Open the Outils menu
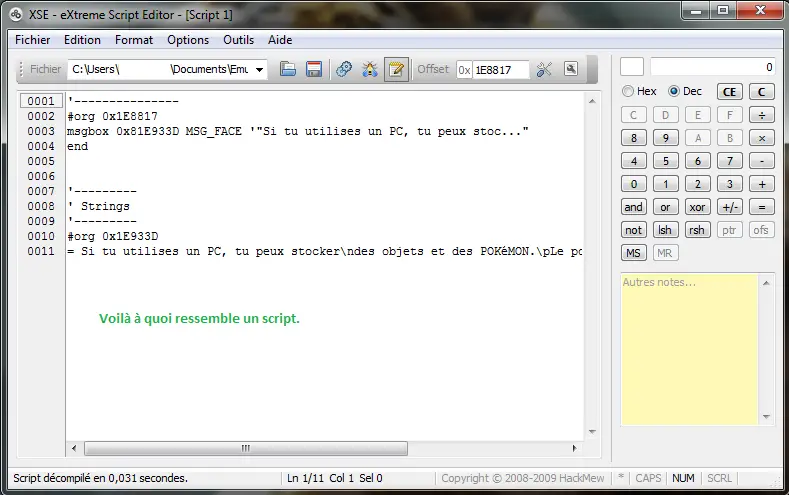 [239, 40]
